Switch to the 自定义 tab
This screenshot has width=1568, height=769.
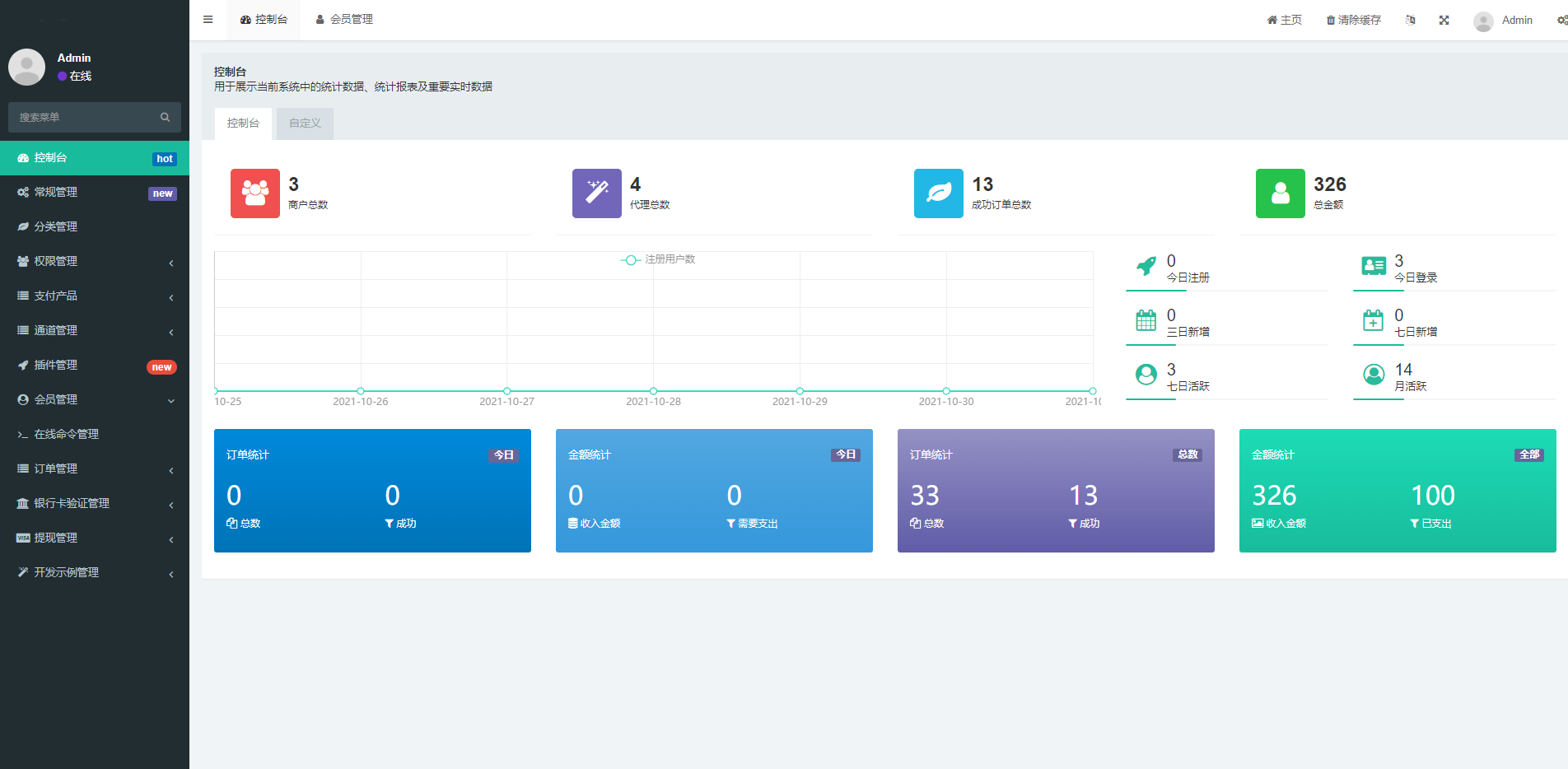click(305, 124)
